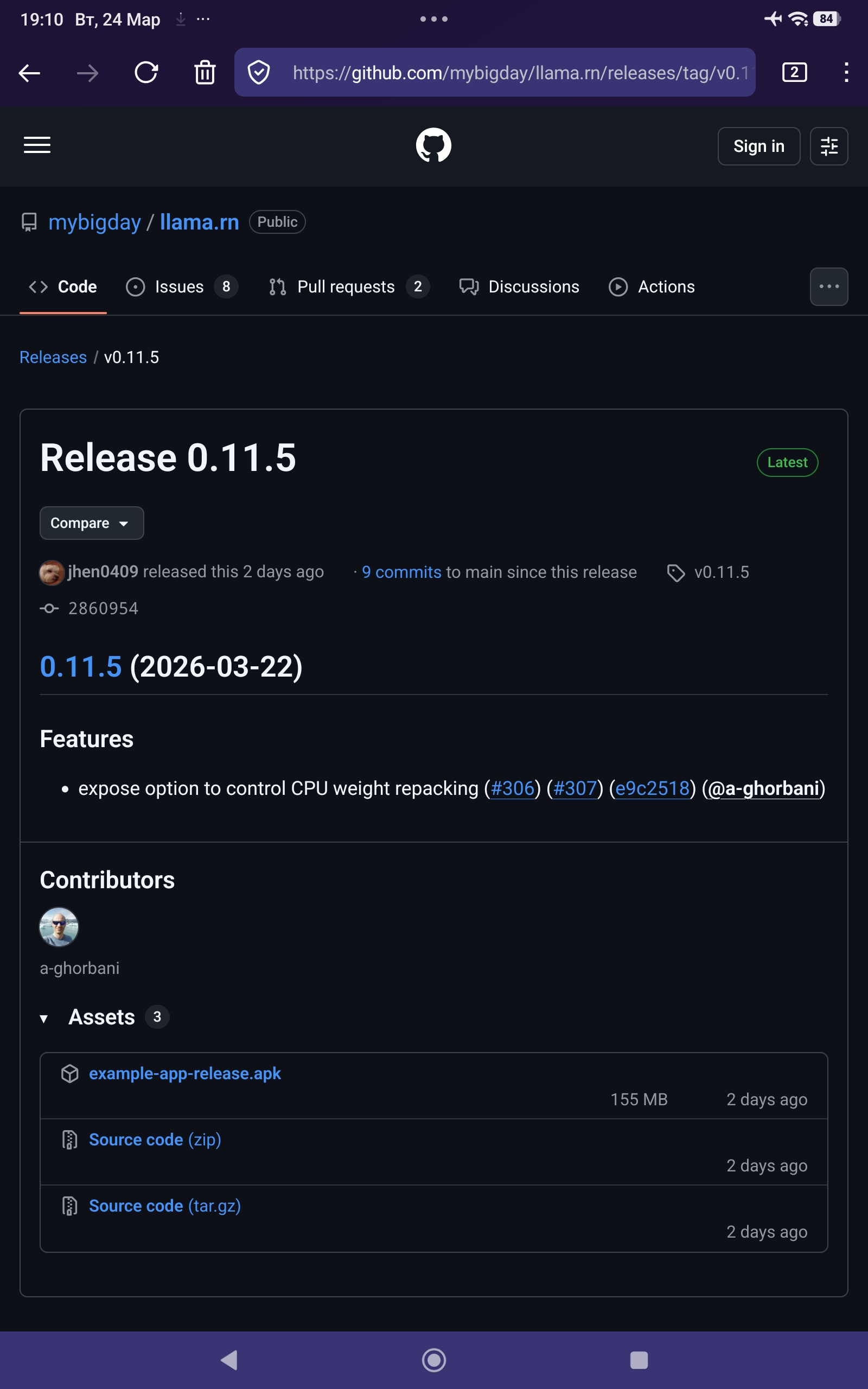Open the browser three-dot menu
This screenshot has height=1389, width=868.
846,72
